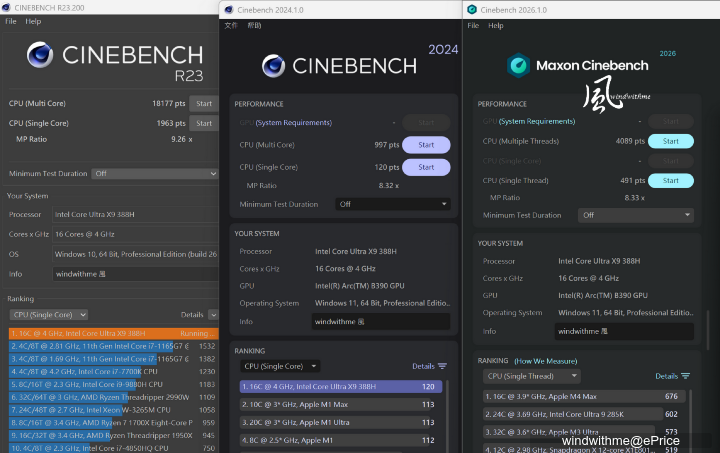720x453 pixels.
Task: Select R23 rank 6 Threadripper 2990W row
Action: coord(113,397)
